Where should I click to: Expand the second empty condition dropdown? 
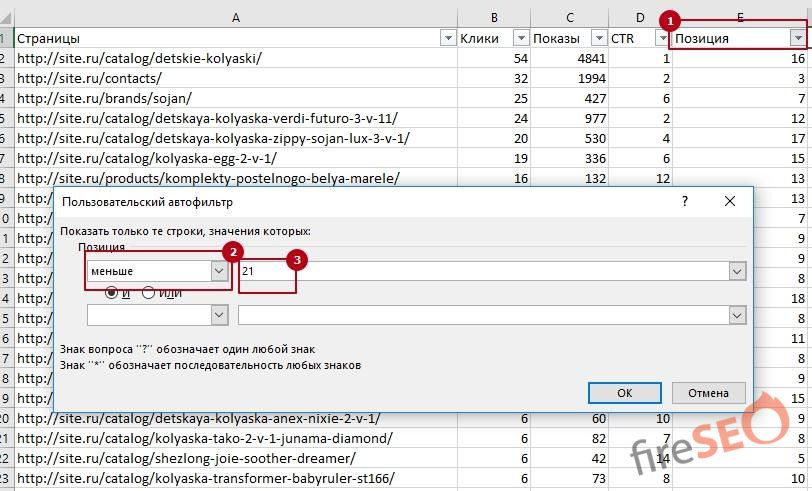click(219, 314)
